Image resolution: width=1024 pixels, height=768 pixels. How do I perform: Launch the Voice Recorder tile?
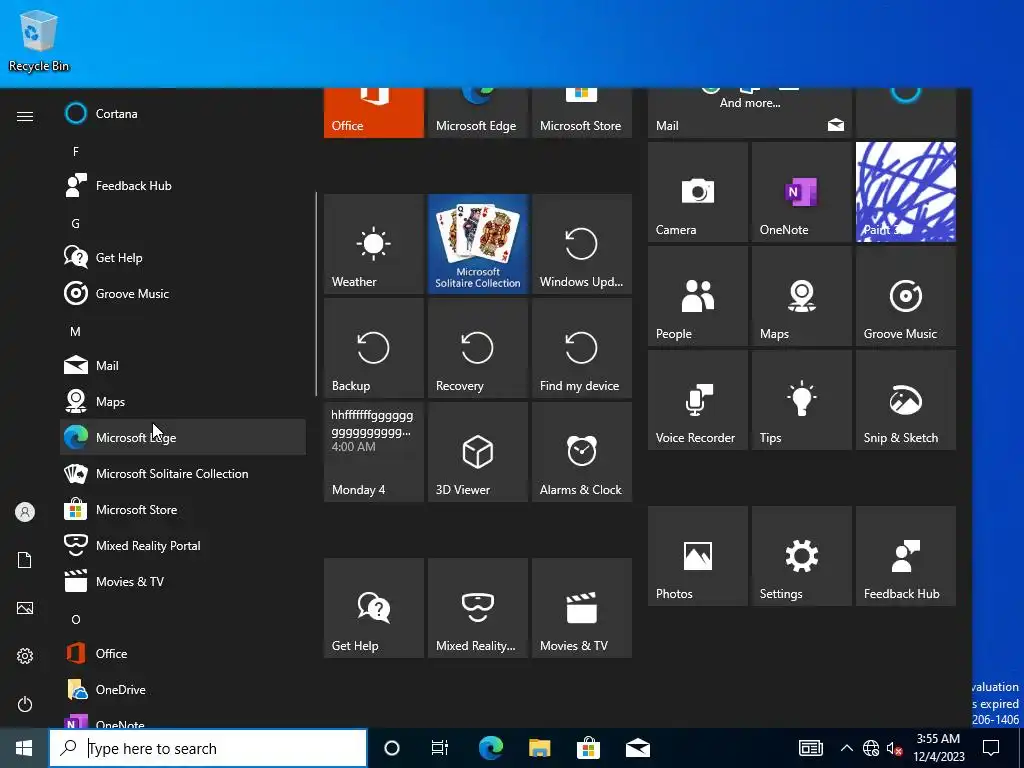click(x=697, y=400)
